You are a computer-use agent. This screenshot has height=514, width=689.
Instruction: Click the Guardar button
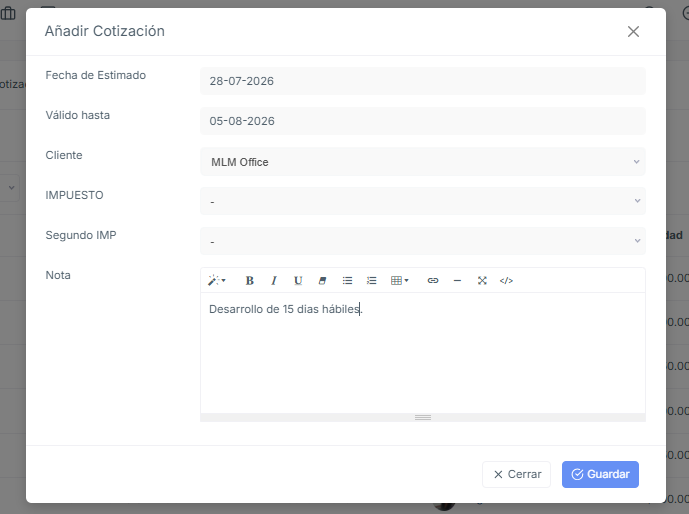coord(600,474)
